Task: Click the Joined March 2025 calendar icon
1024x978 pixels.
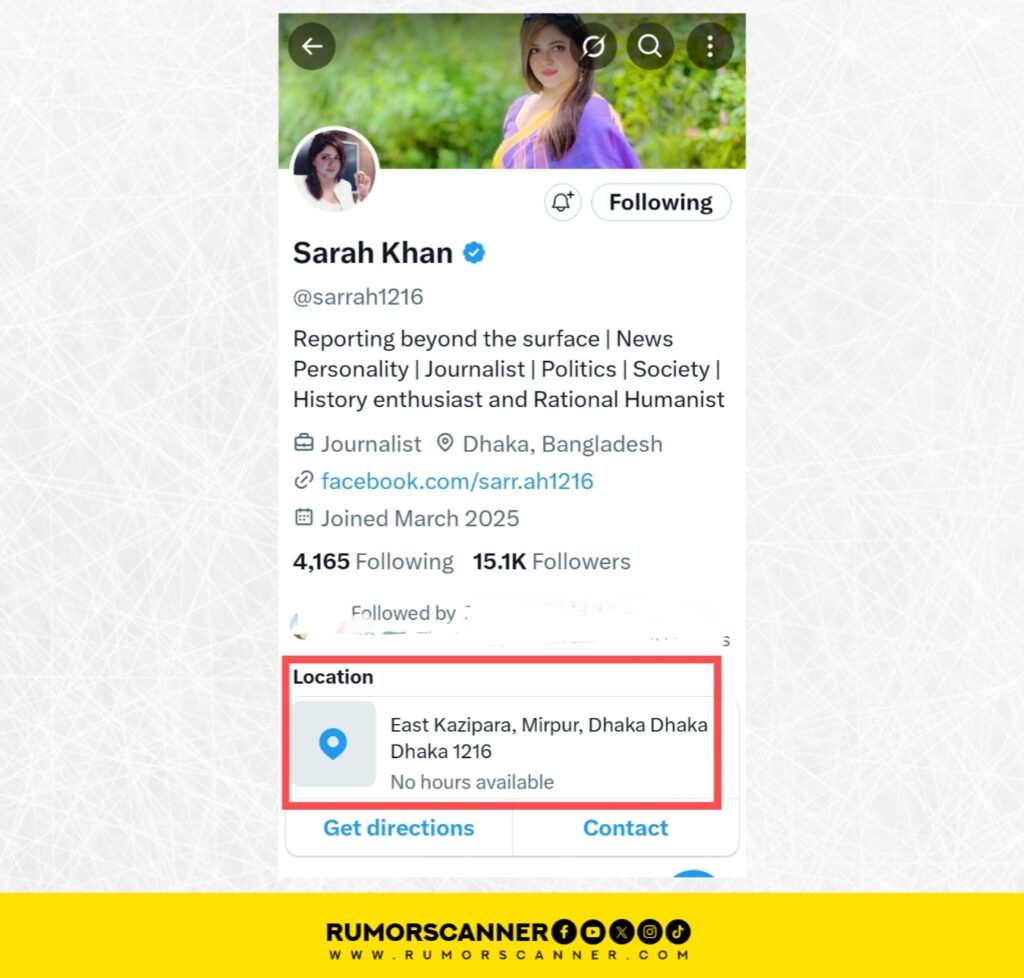Action: [304, 518]
